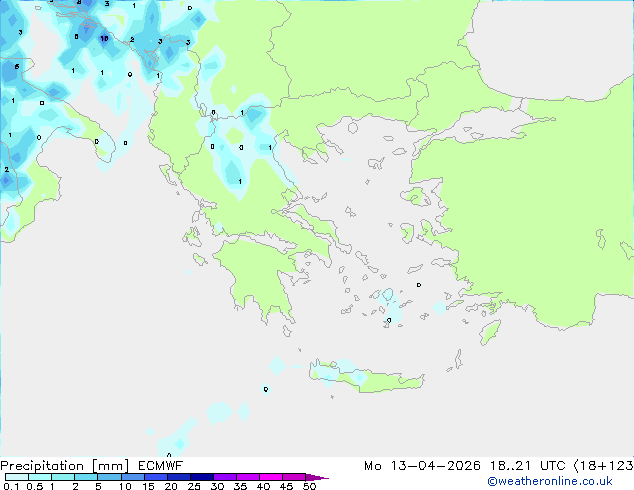Click the '25' legend scale label
This screenshot has width=634, height=490.
[x=194, y=486]
